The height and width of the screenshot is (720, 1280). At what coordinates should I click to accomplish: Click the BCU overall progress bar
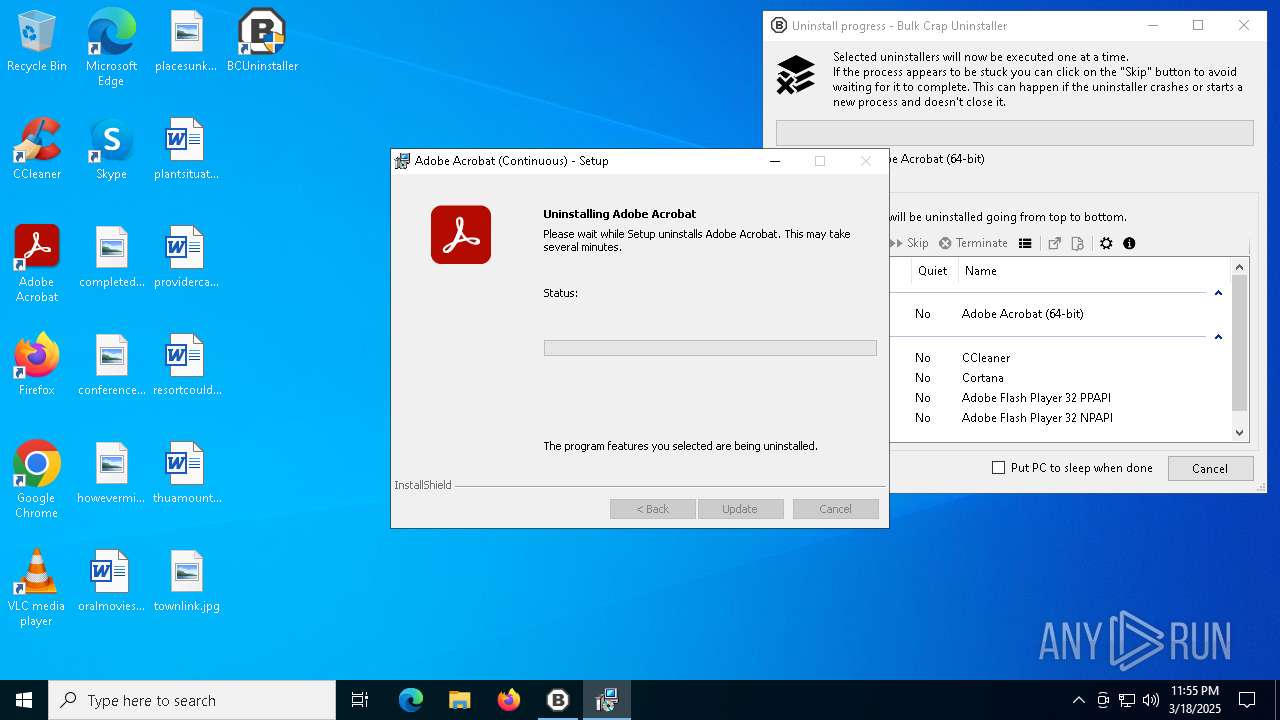(x=1014, y=133)
